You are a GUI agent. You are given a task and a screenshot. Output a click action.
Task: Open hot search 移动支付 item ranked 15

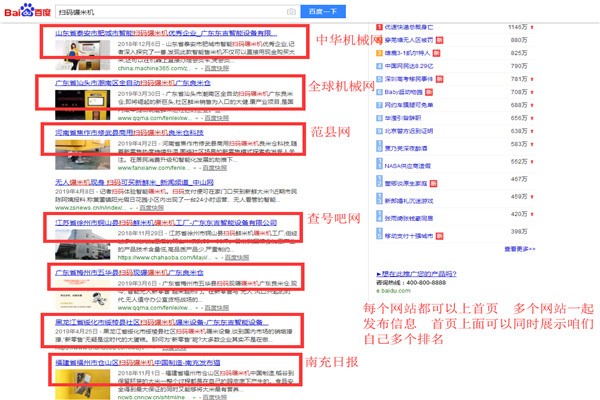tap(409, 236)
